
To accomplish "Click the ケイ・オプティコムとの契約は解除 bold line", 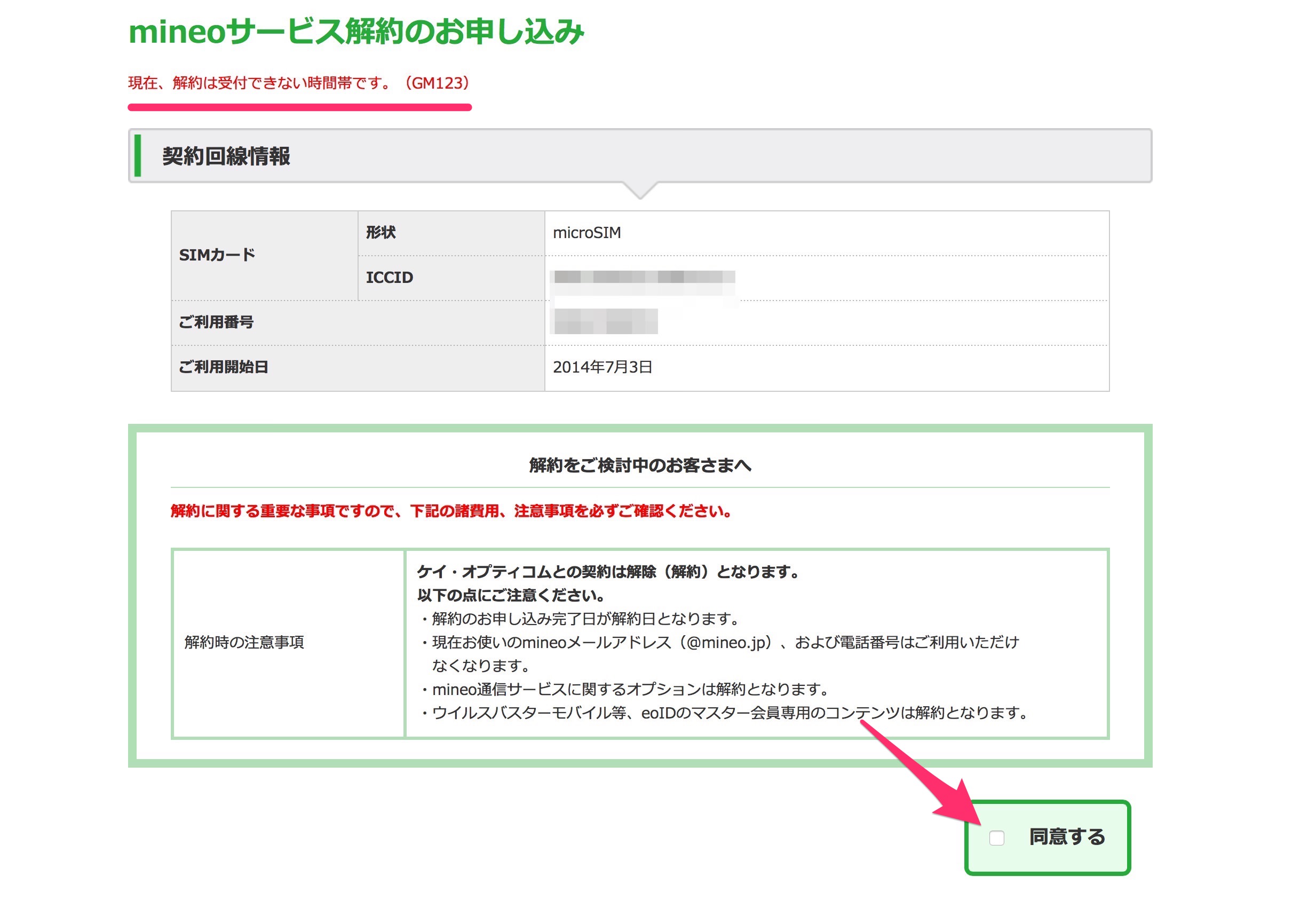I will pyautogui.click(x=609, y=572).
